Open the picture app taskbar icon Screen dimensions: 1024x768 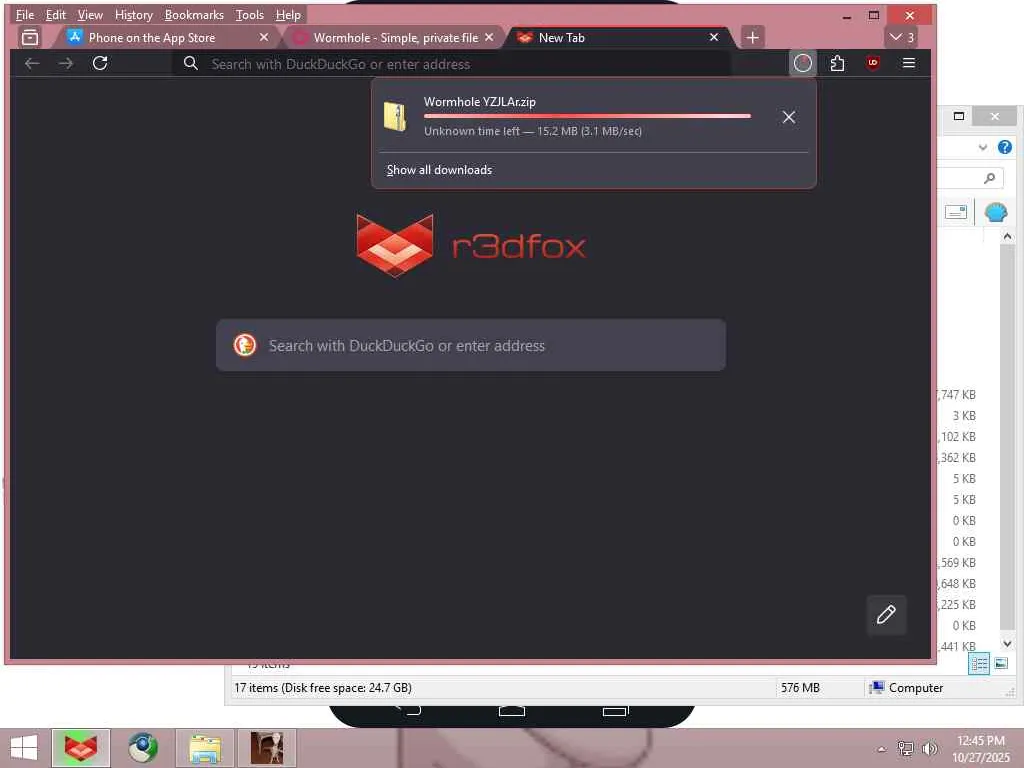coord(266,748)
